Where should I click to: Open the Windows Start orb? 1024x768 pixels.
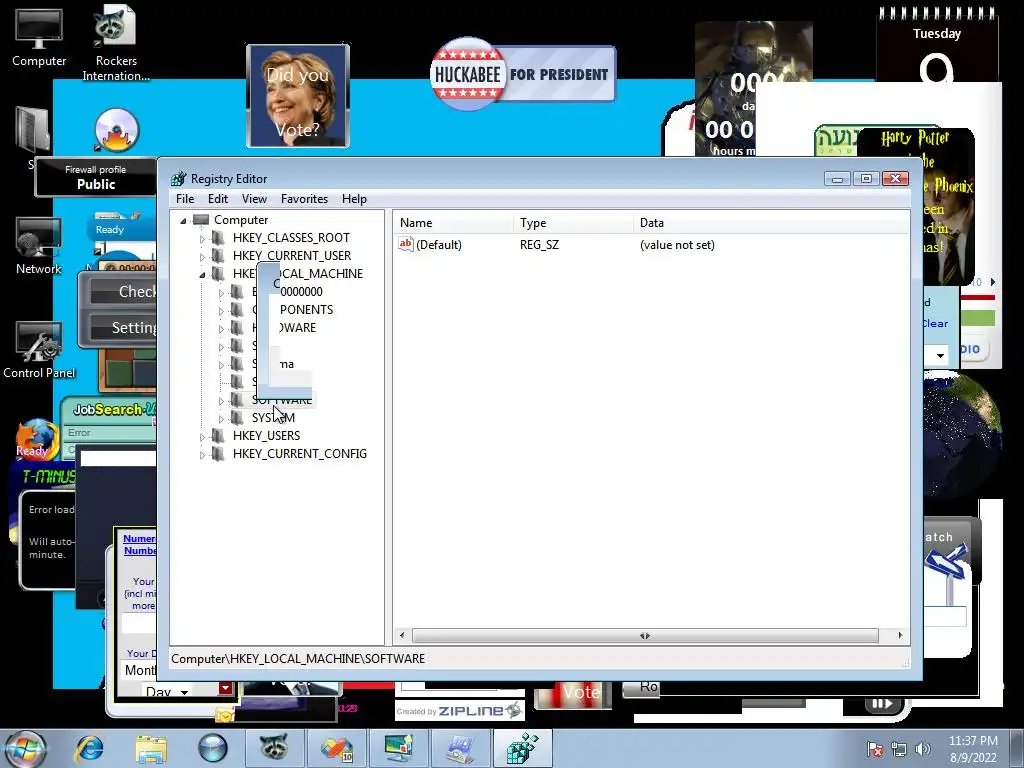26,748
